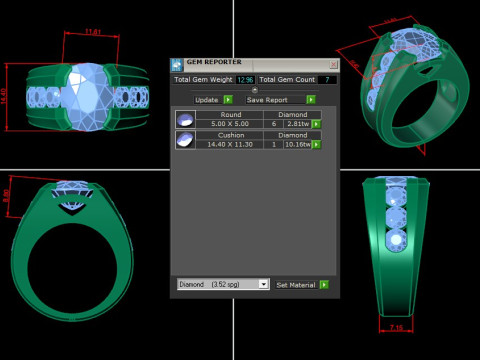The image size is (480, 360).
Task: Click the green arrow on the Round diamond row
Action: pyautogui.click(x=316, y=124)
